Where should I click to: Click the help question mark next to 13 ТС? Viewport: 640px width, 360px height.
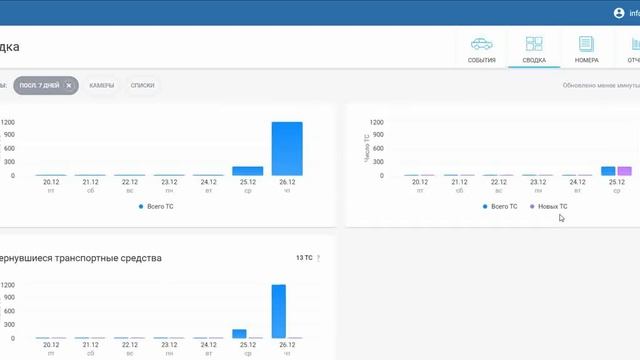[318, 258]
